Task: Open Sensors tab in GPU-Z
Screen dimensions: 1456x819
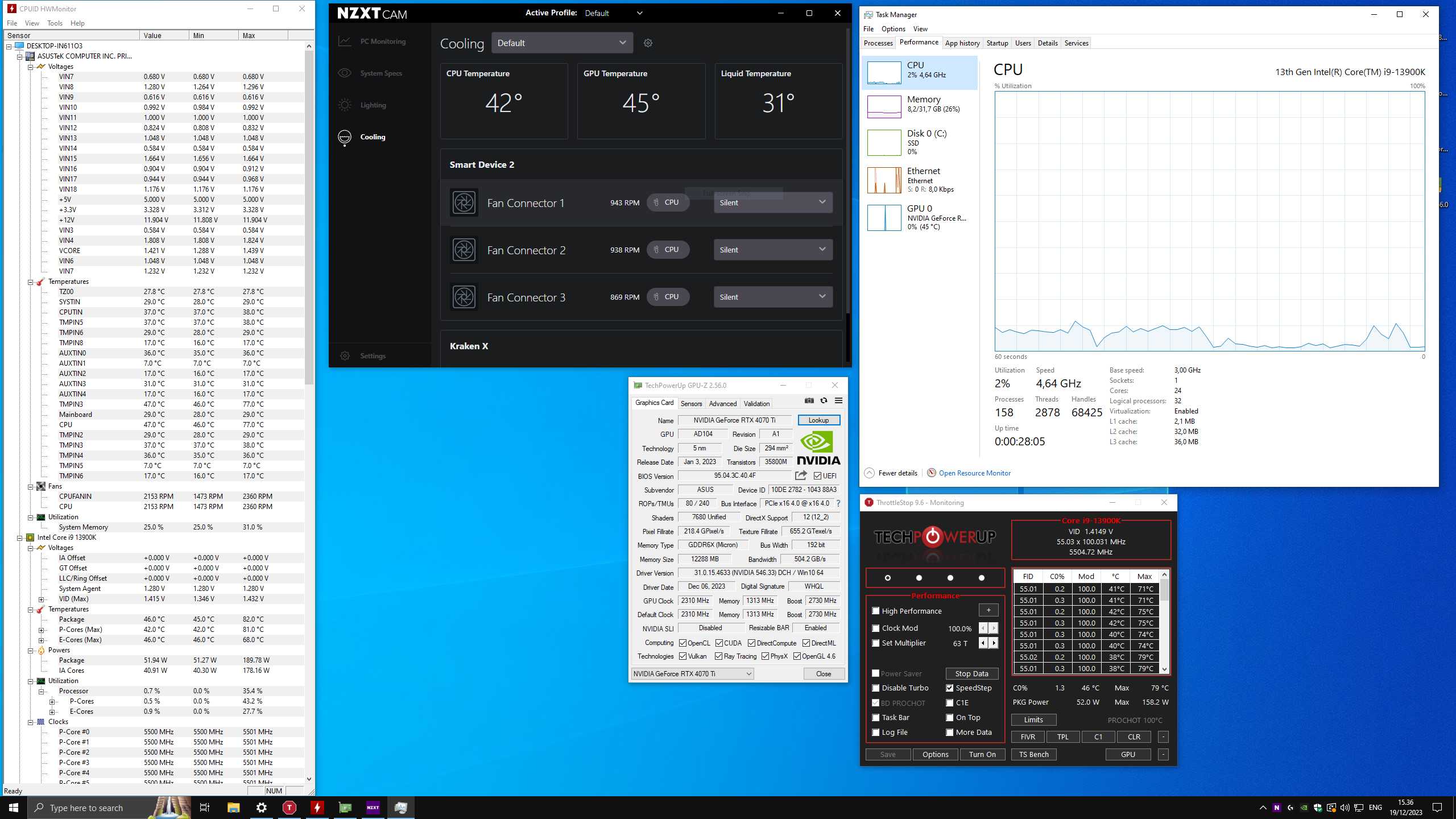Action: coord(692,404)
